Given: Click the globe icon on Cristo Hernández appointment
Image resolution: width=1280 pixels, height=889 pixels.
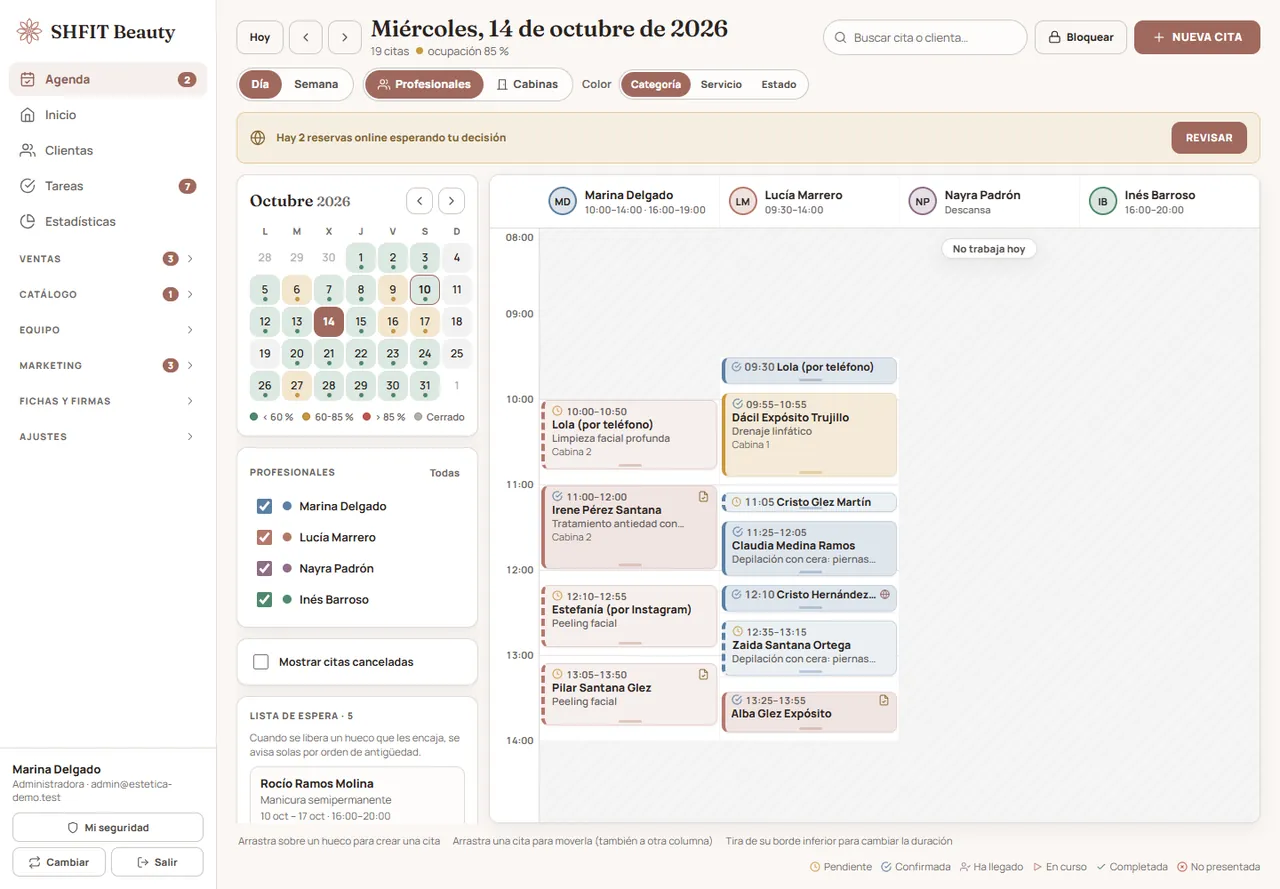Looking at the screenshot, I should point(885,594).
